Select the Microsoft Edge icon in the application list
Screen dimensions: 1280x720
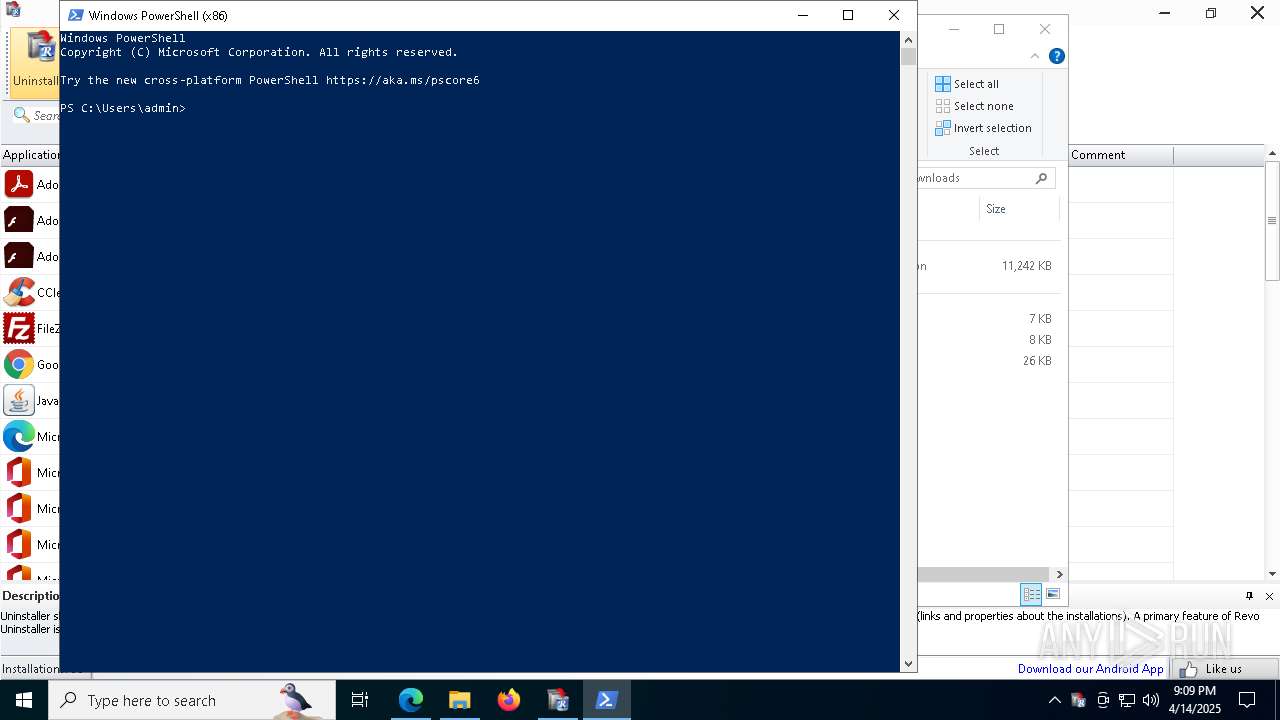19,436
